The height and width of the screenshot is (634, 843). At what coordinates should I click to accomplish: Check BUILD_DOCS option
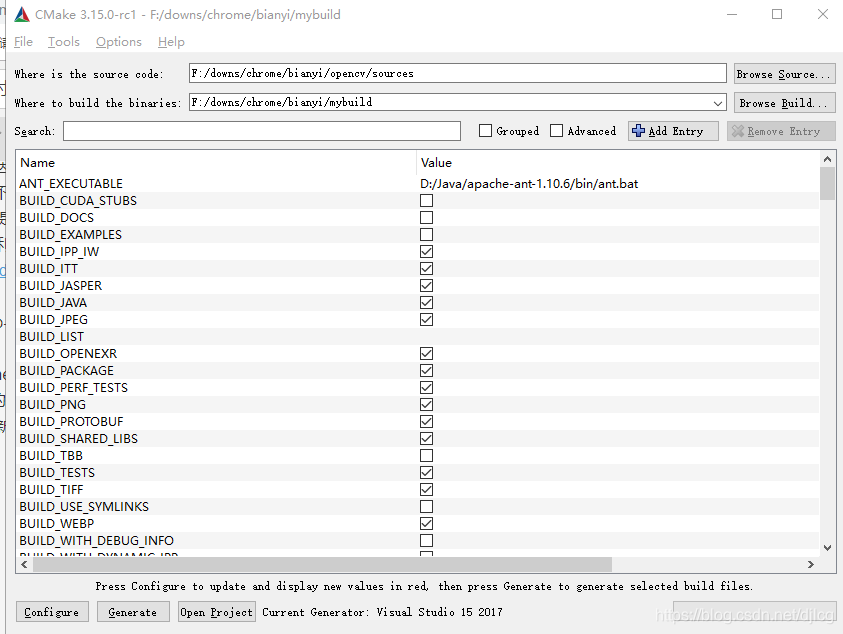point(426,217)
